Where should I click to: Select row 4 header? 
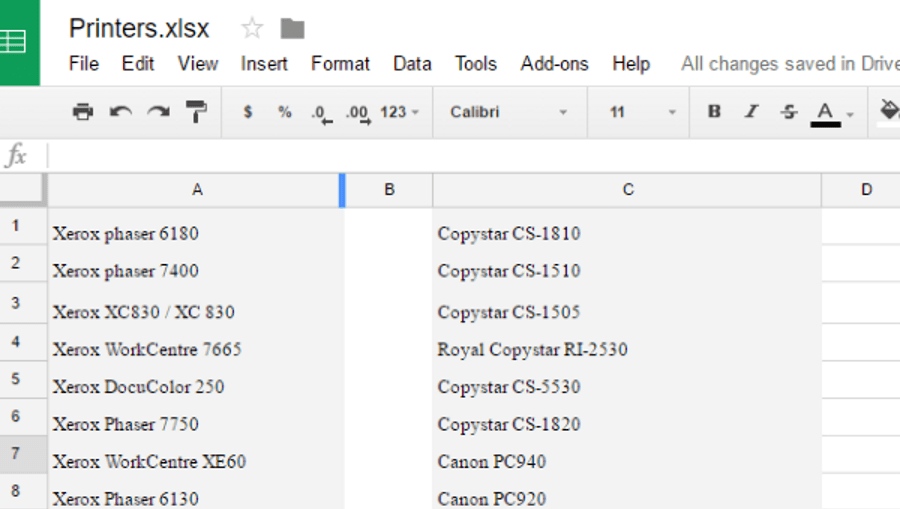coord(22,341)
